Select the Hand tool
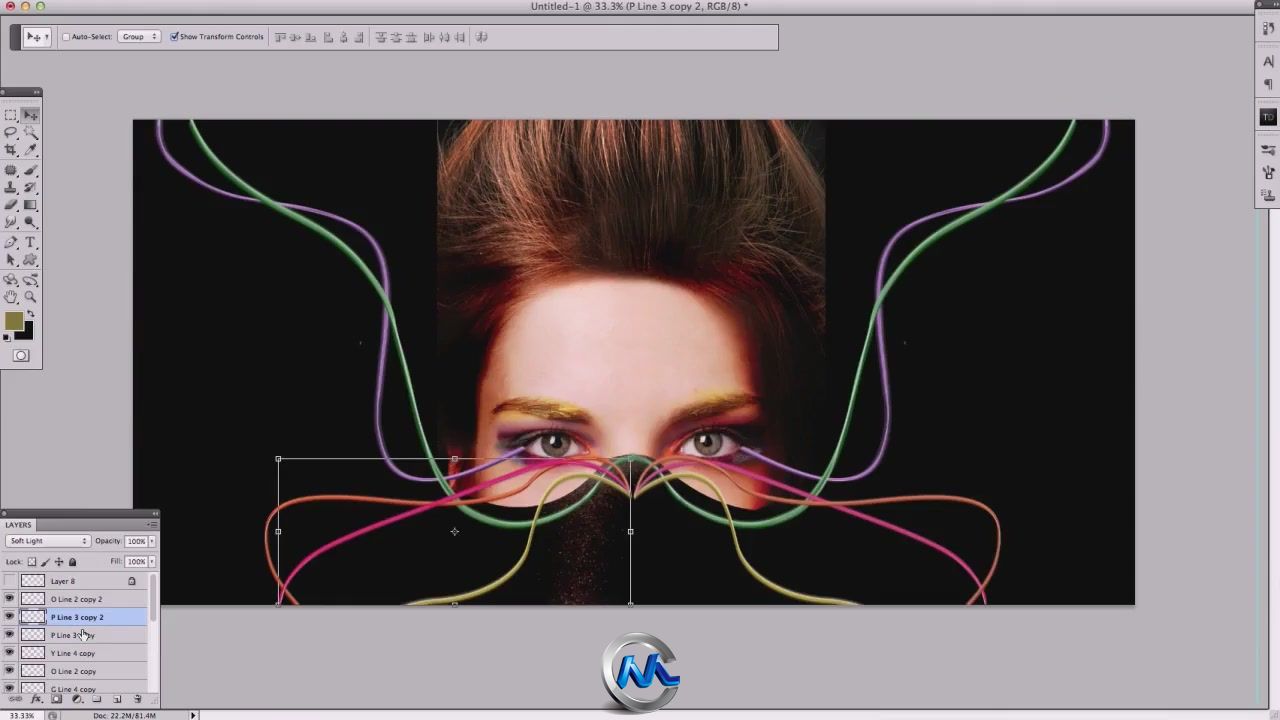This screenshot has height=720, width=1280. [11, 297]
